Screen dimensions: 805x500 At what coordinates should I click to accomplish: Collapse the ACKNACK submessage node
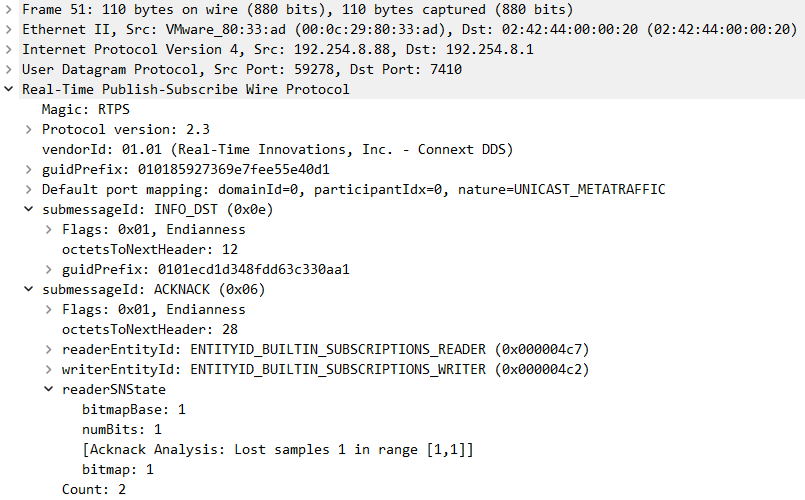pyautogui.click(x=29, y=289)
